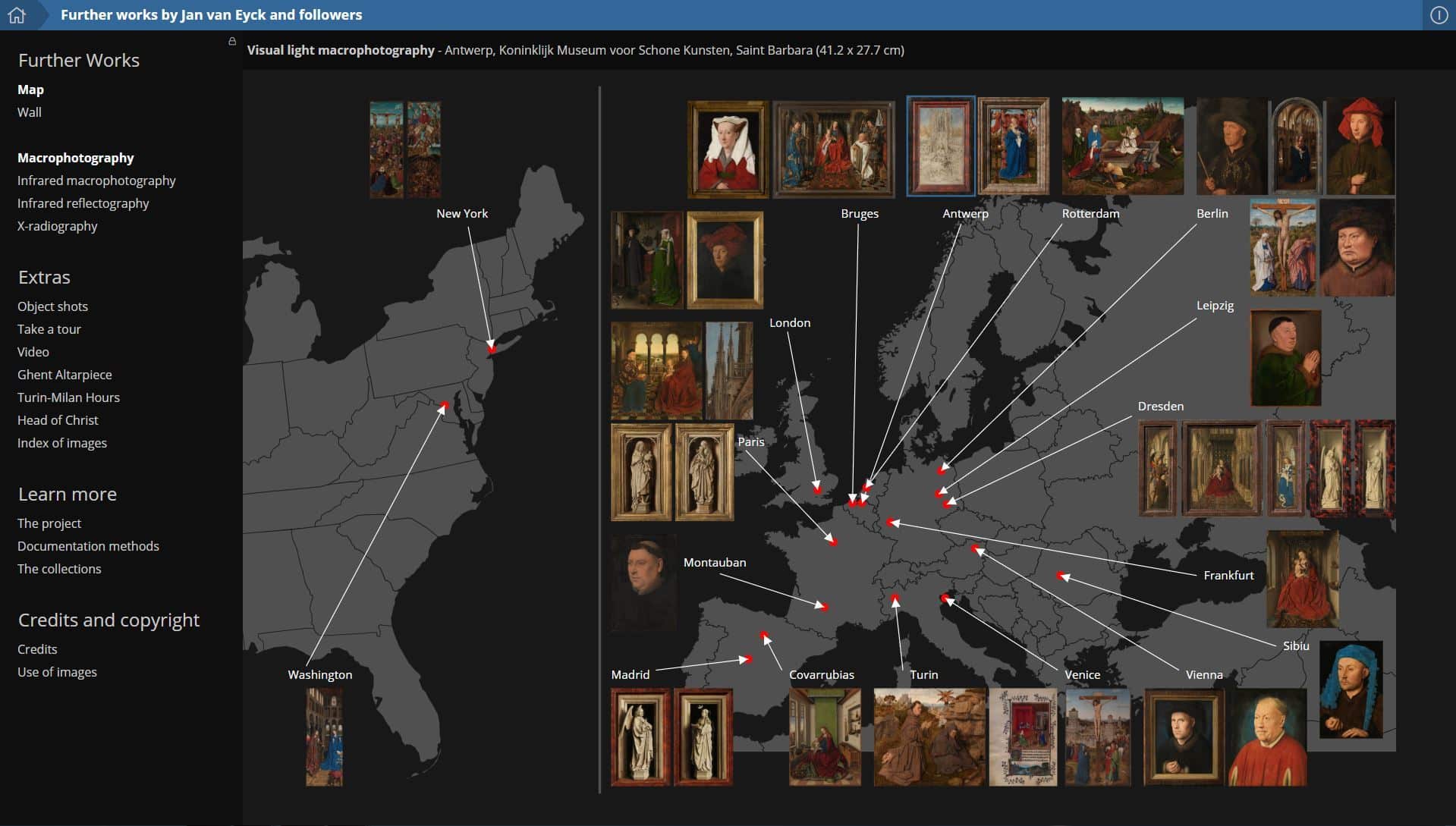Screen dimensions: 1456x826
Task: Open the man in blue chaperon thumbnail
Action: click(1351, 689)
